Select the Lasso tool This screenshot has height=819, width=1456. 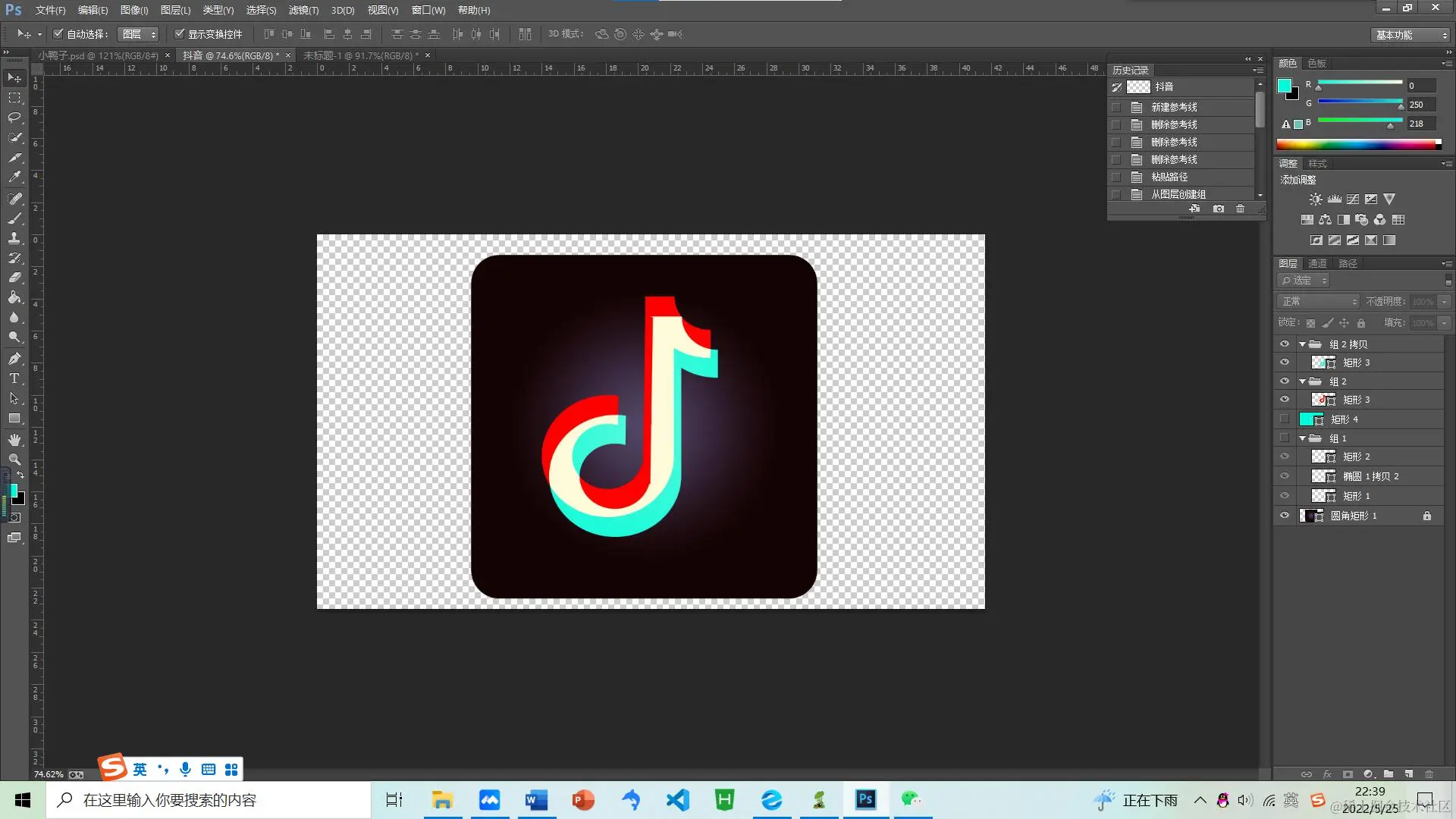pyautogui.click(x=14, y=118)
